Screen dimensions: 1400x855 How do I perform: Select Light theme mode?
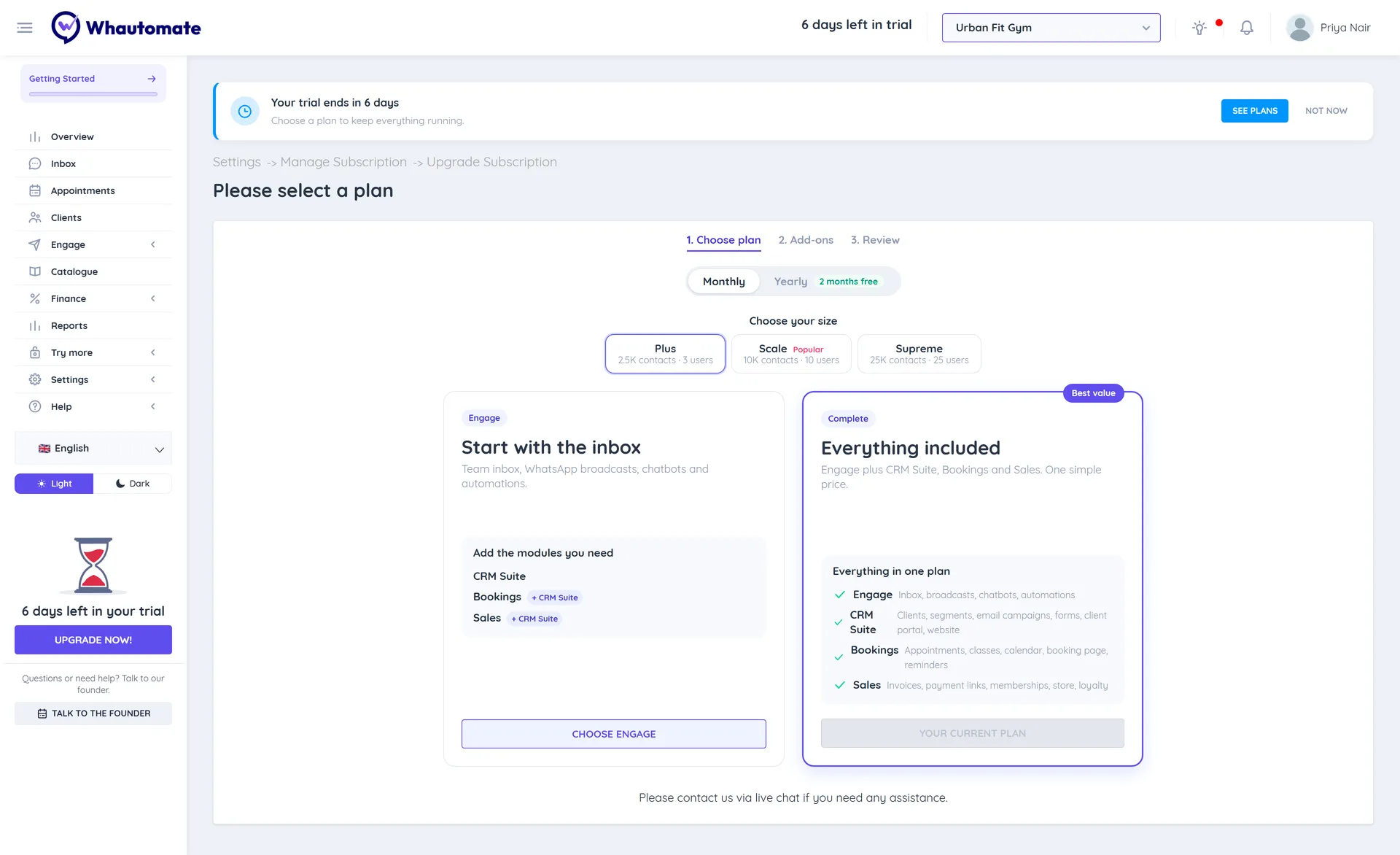pos(54,484)
